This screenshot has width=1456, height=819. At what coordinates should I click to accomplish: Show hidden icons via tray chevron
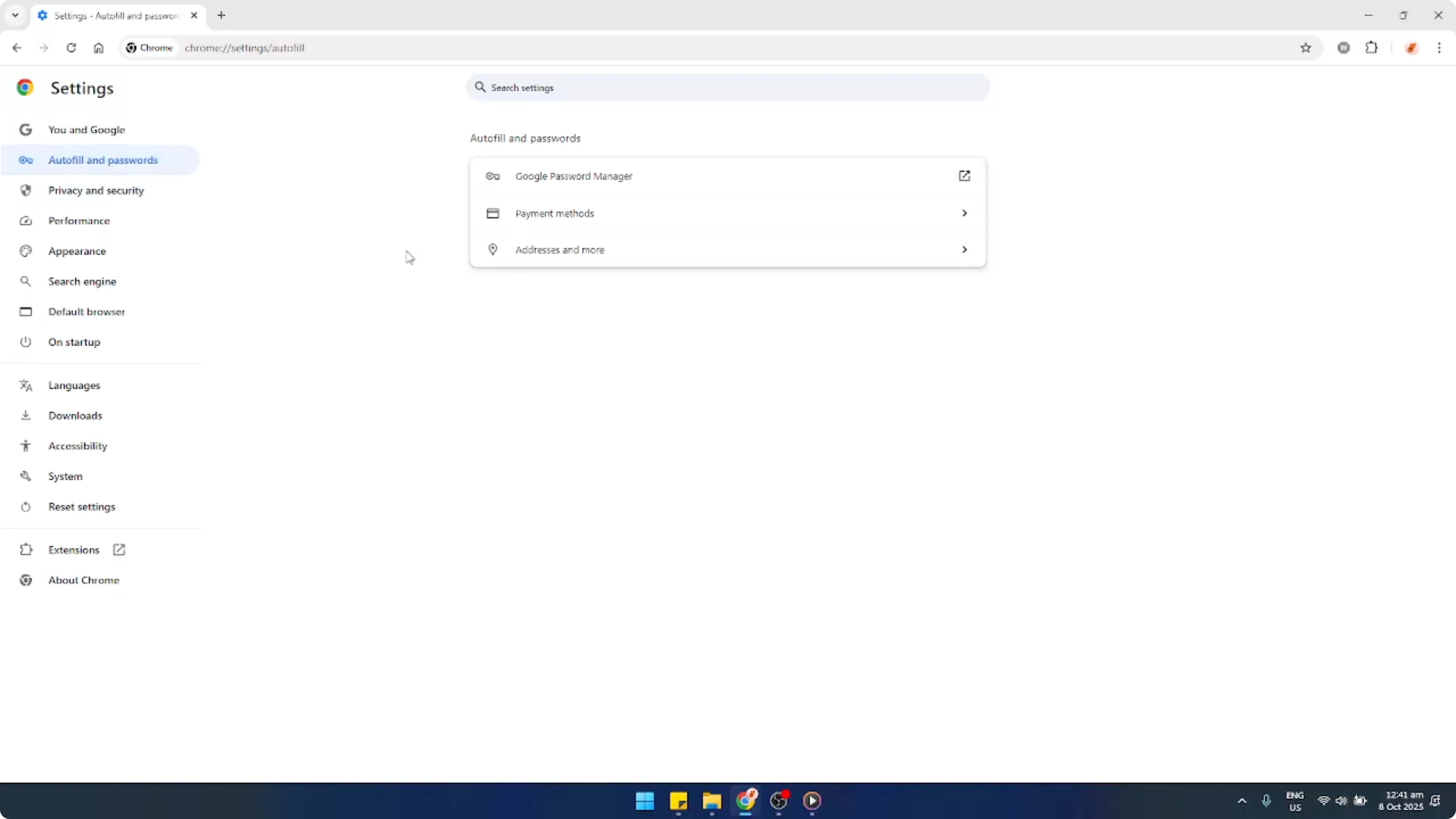pyautogui.click(x=1241, y=801)
